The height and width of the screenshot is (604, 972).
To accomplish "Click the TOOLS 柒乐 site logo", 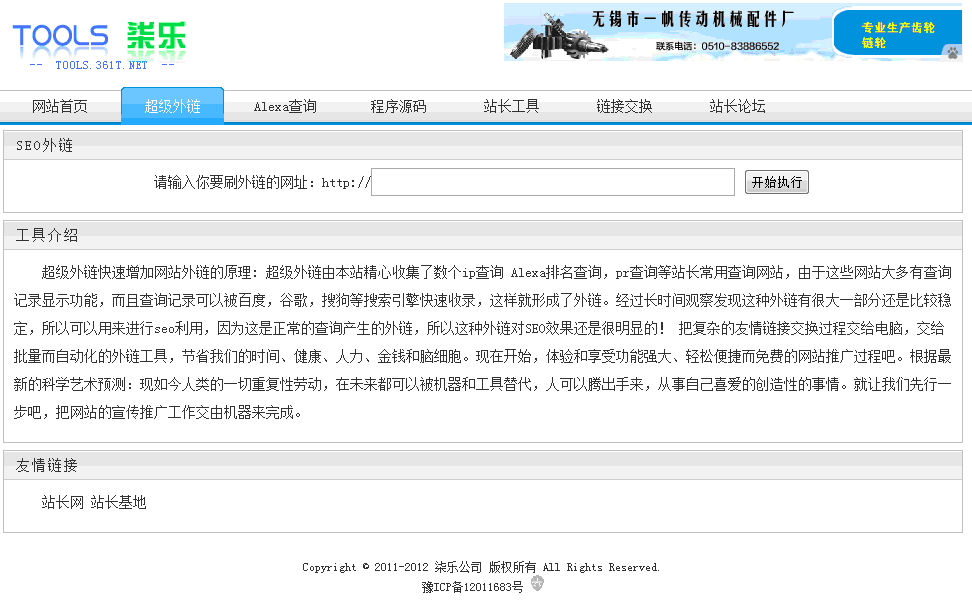I will (99, 38).
